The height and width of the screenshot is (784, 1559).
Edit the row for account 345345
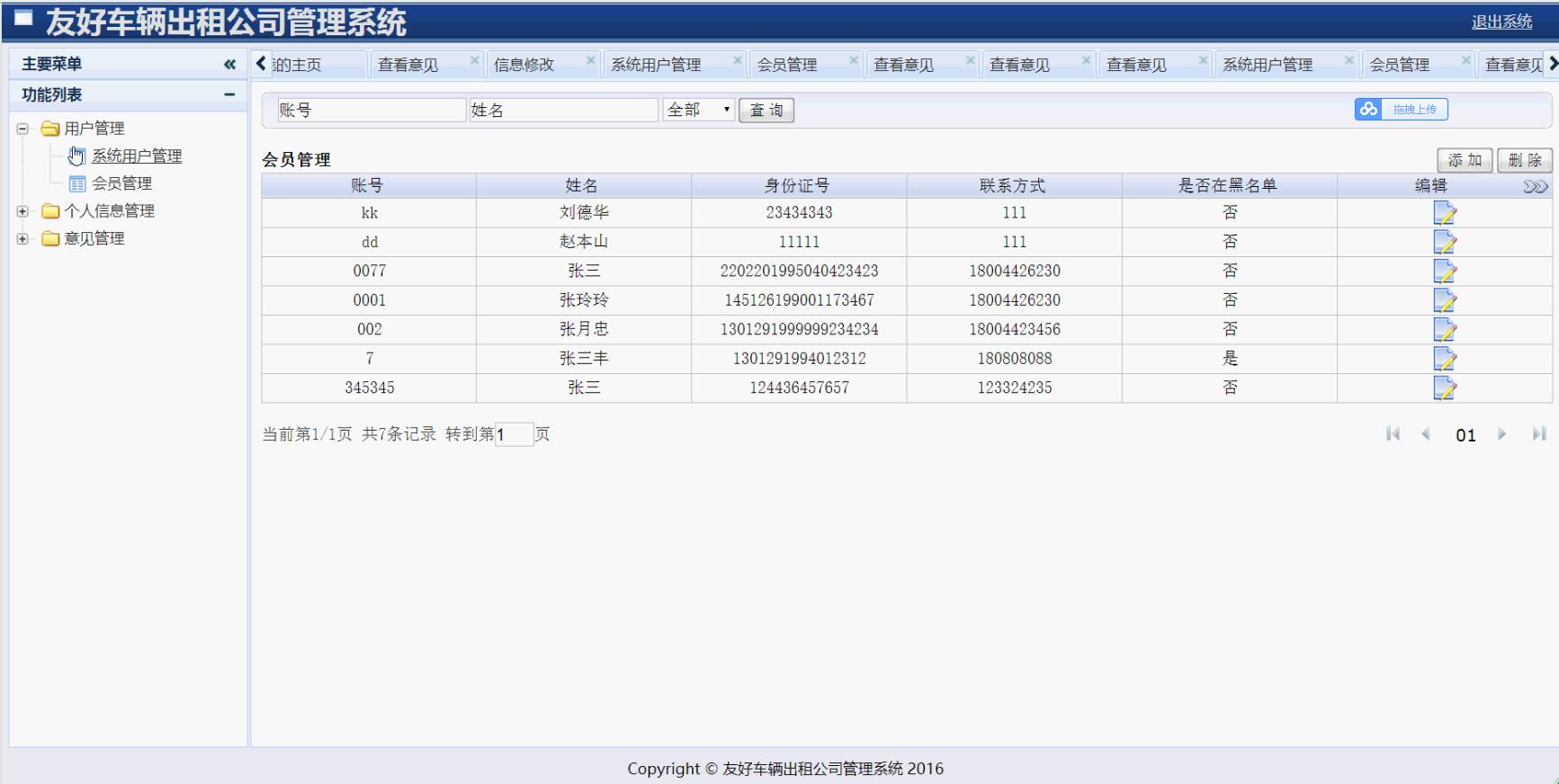pyautogui.click(x=1445, y=388)
